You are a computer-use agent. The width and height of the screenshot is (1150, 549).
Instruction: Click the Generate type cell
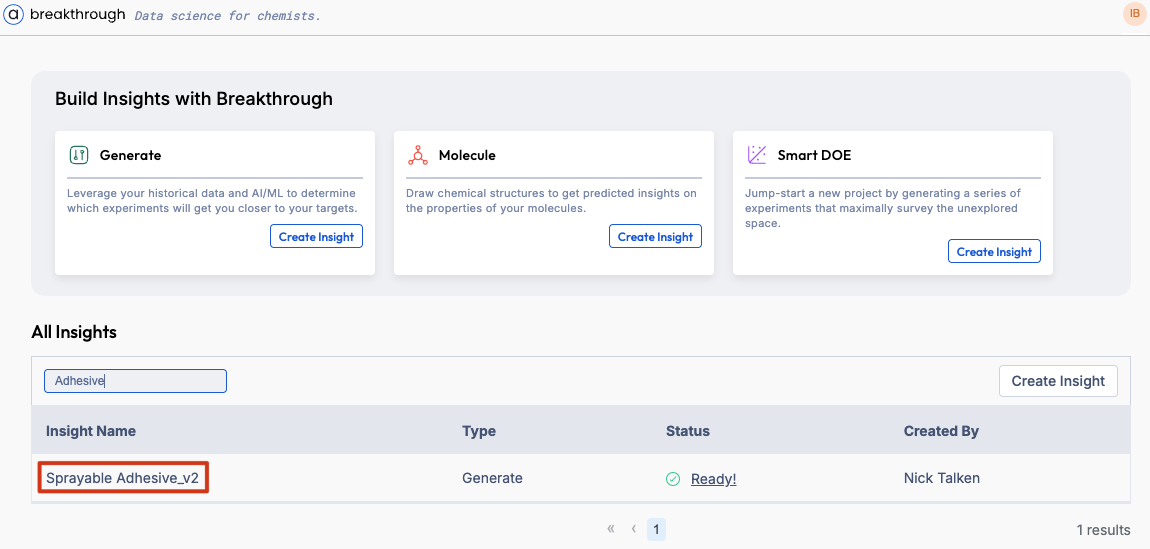492,478
